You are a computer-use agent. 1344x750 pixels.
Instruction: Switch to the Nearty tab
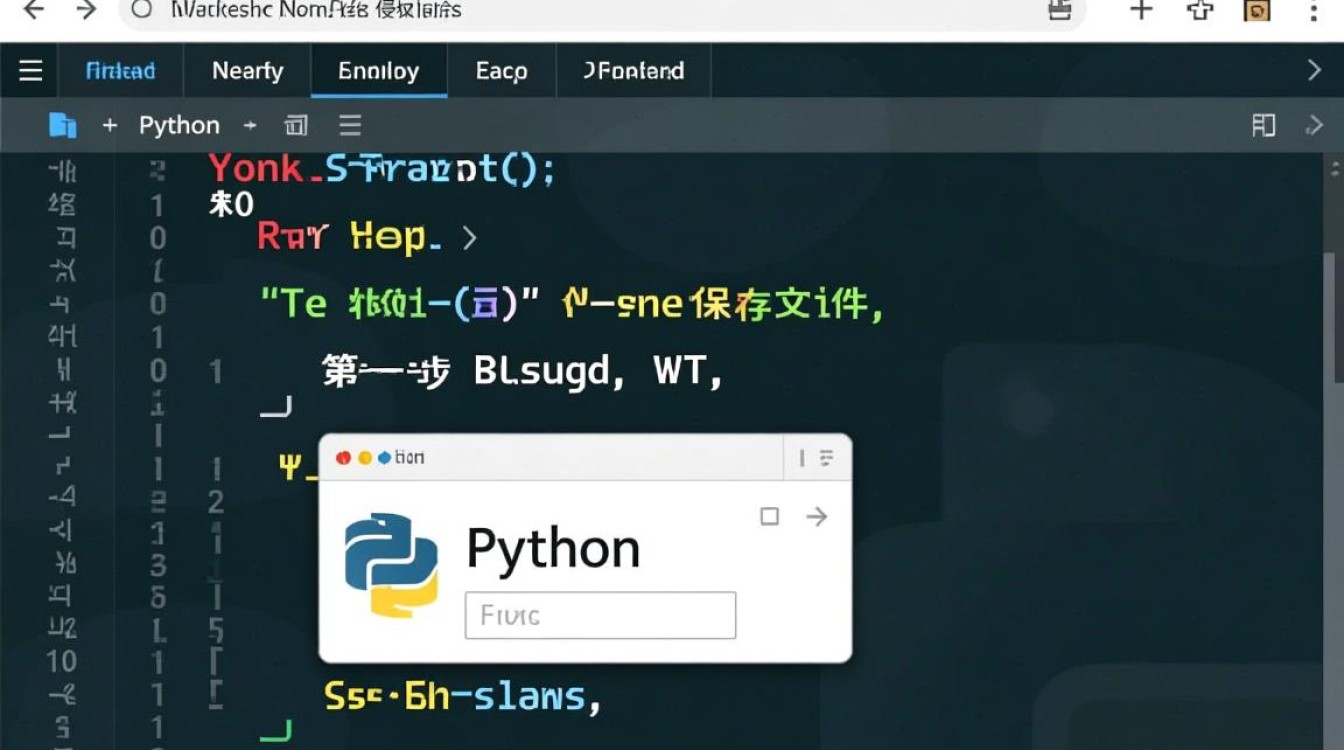pyautogui.click(x=246, y=70)
